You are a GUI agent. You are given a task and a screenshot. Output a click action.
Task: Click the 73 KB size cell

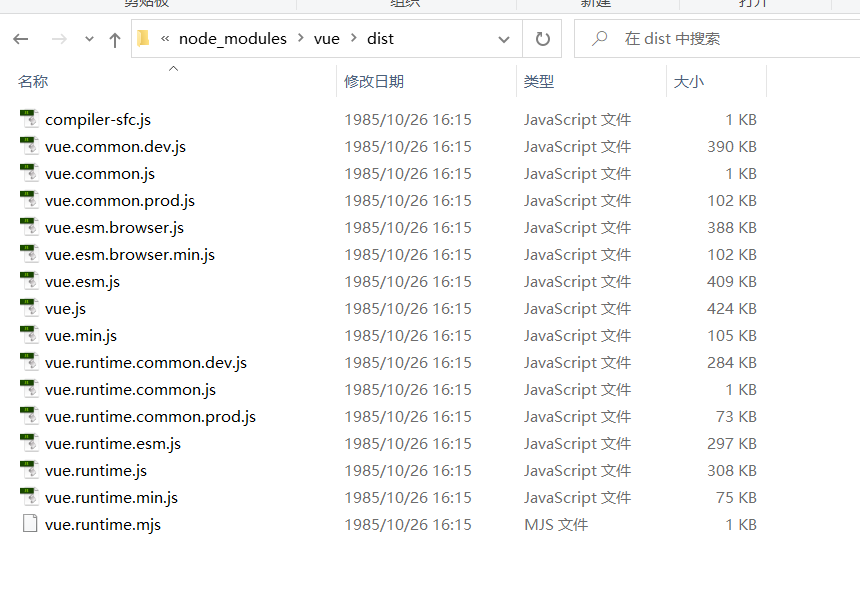(736, 416)
